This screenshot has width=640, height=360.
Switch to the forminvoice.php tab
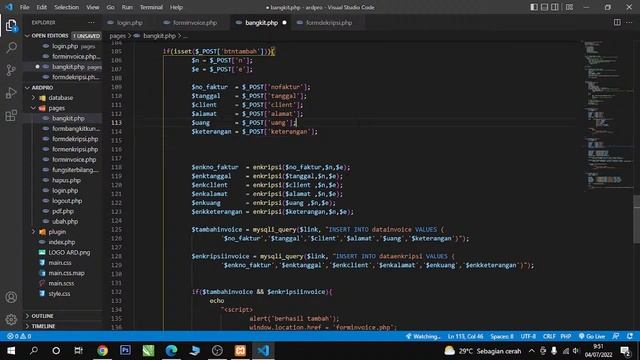tap(195, 23)
